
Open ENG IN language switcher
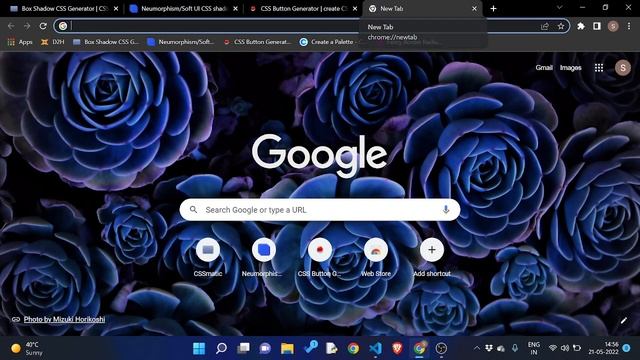point(533,348)
